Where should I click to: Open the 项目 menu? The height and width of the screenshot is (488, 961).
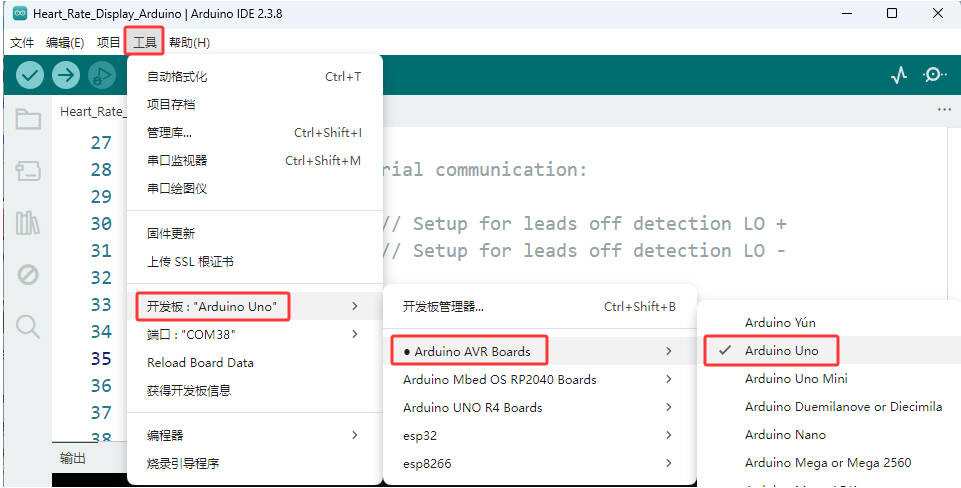click(x=108, y=42)
